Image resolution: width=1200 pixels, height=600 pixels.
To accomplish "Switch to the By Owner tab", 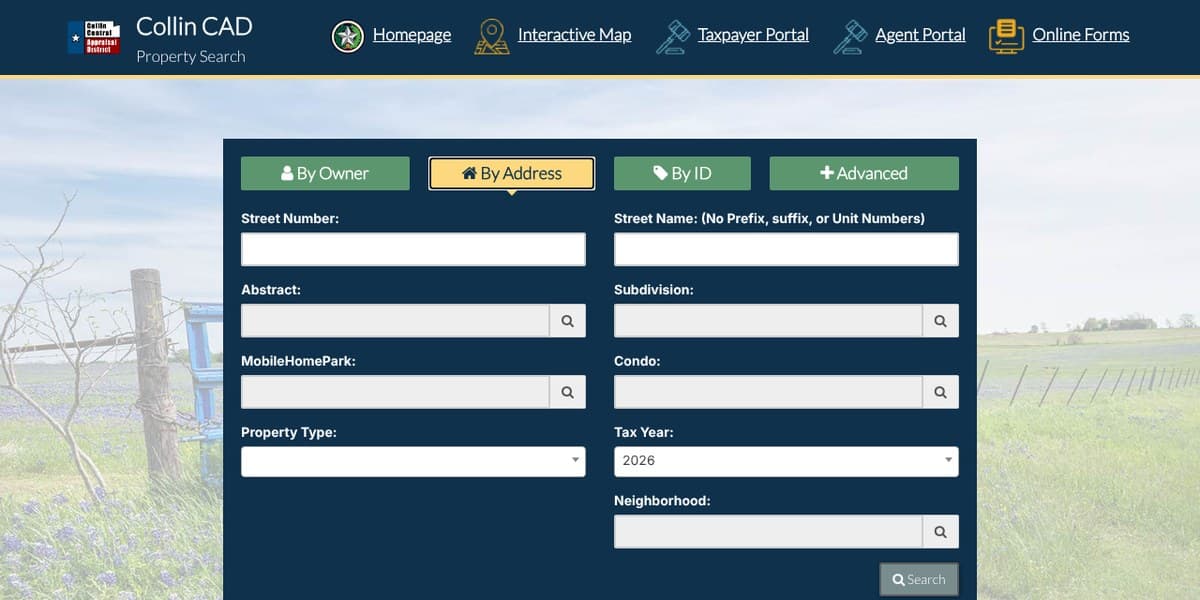I will 325,173.
